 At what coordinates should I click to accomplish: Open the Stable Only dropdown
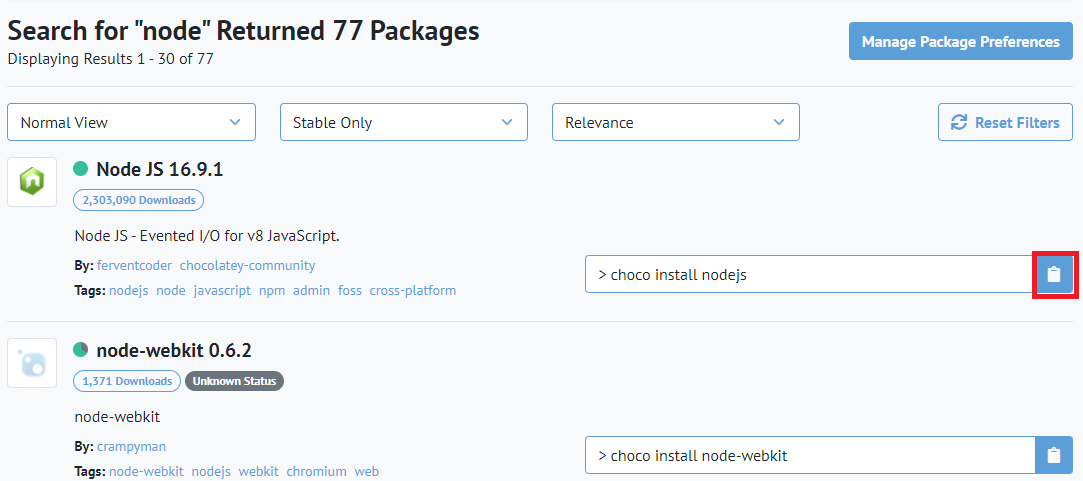coord(403,122)
